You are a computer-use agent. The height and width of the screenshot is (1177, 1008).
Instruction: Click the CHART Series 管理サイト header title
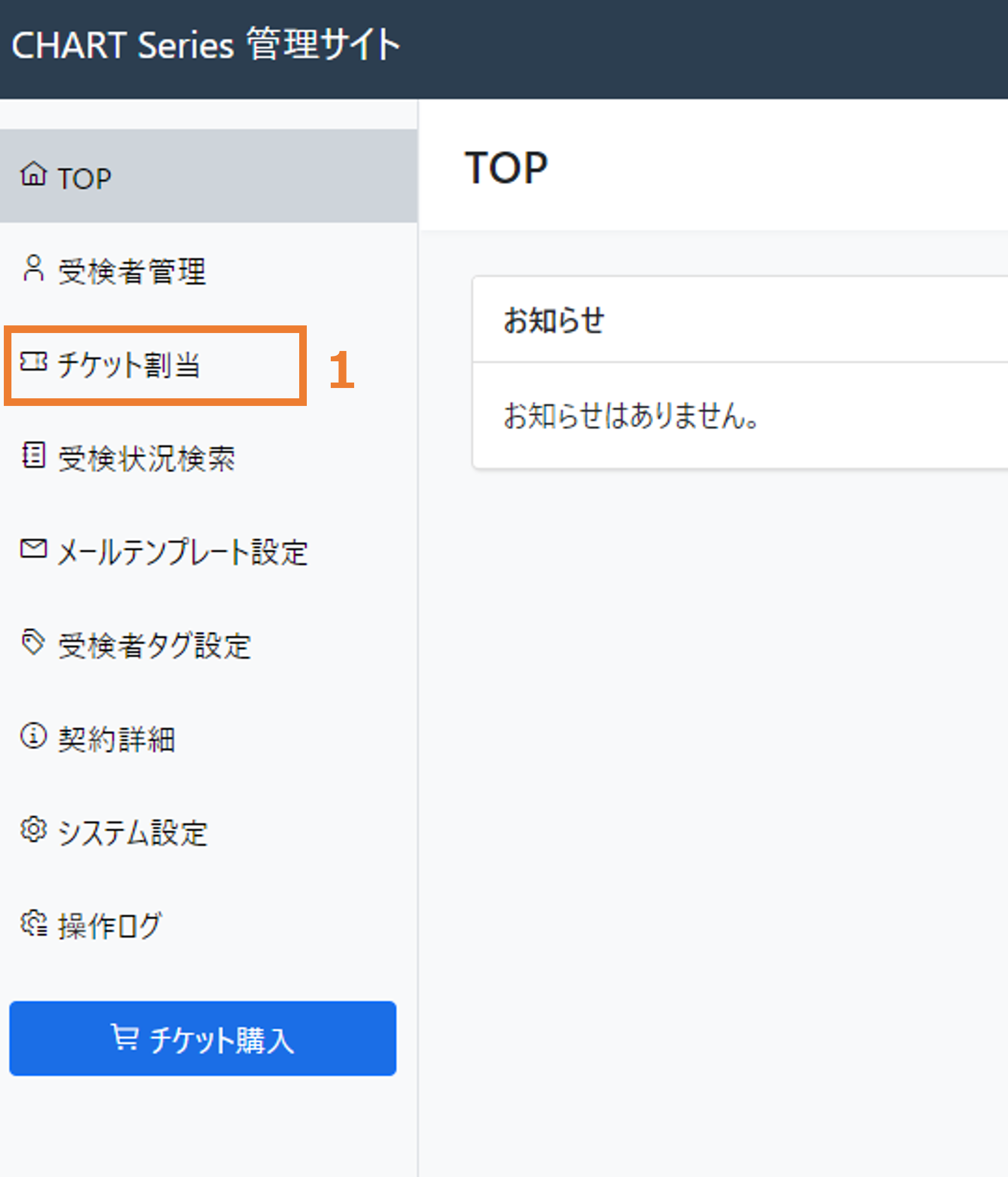coord(206,44)
